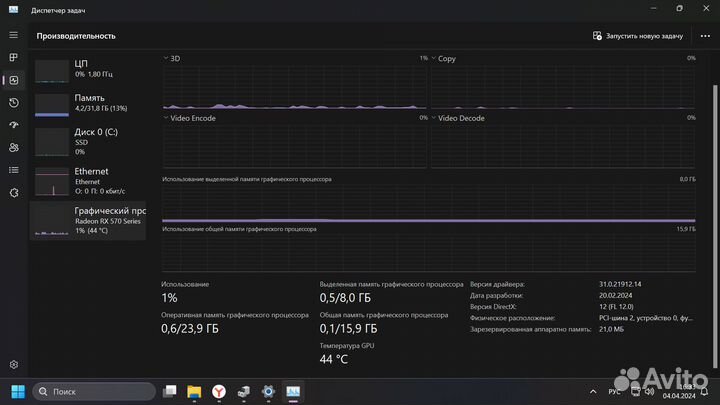This screenshot has width=720, height=405.
Task: Expand the 3D graph engine dropdown
Action: (166, 59)
